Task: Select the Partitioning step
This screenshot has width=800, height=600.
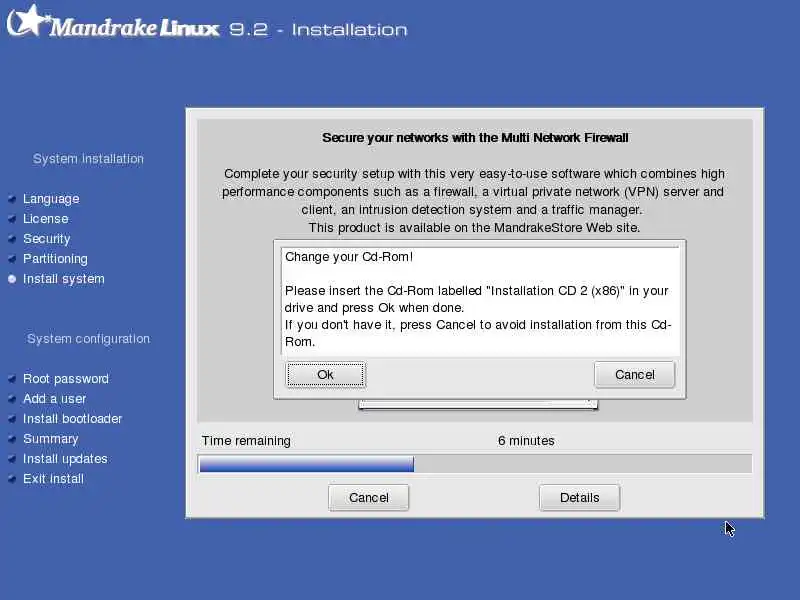Action: [55, 259]
